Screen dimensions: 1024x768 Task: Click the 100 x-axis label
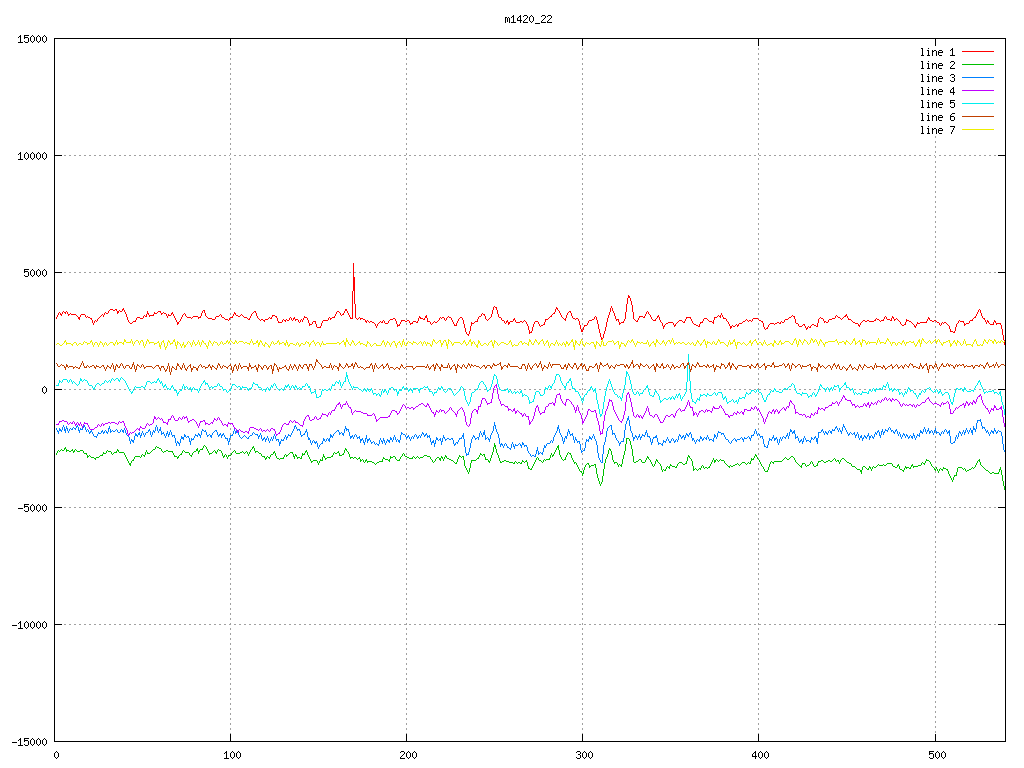tap(232, 756)
